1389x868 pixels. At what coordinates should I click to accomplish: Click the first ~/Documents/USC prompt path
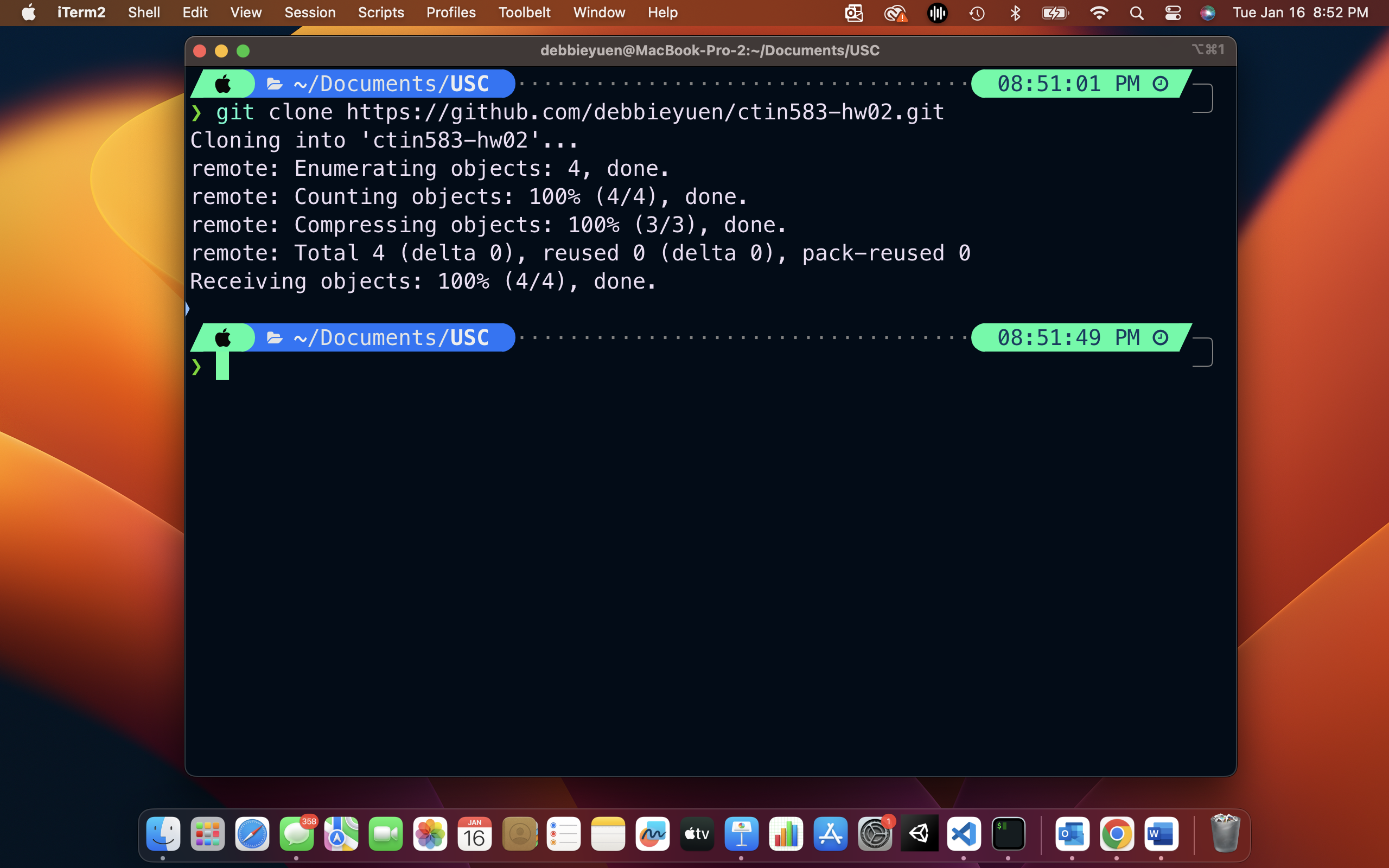coord(391,84)
